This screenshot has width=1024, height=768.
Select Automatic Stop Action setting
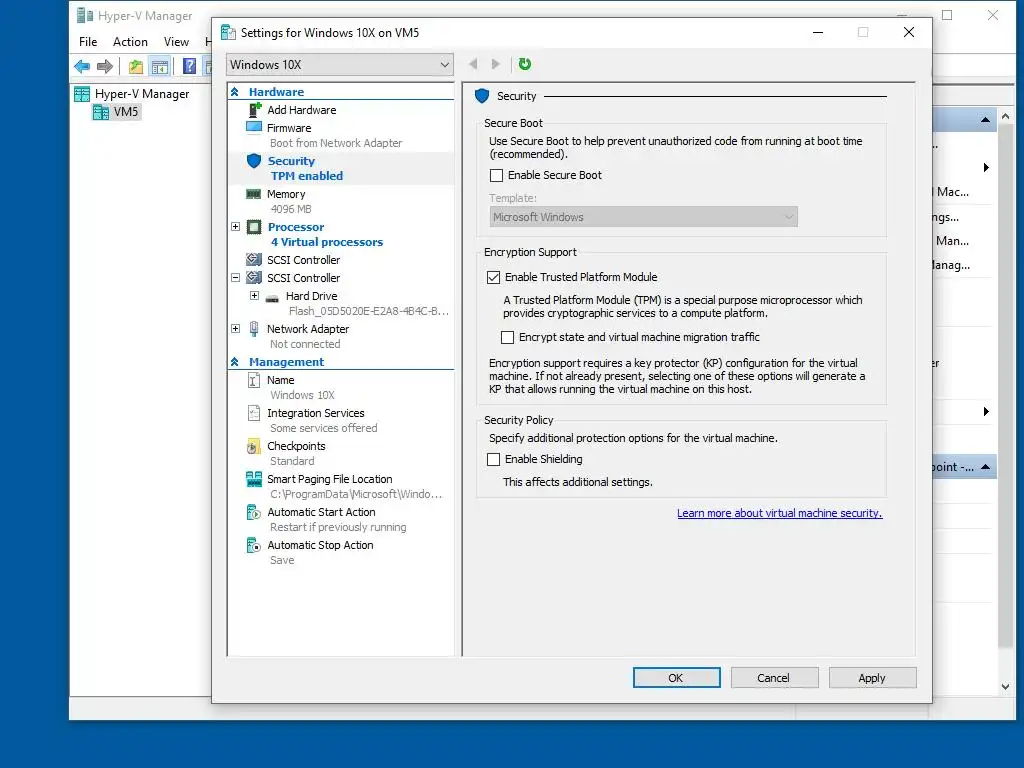click(x=341, y=552)
